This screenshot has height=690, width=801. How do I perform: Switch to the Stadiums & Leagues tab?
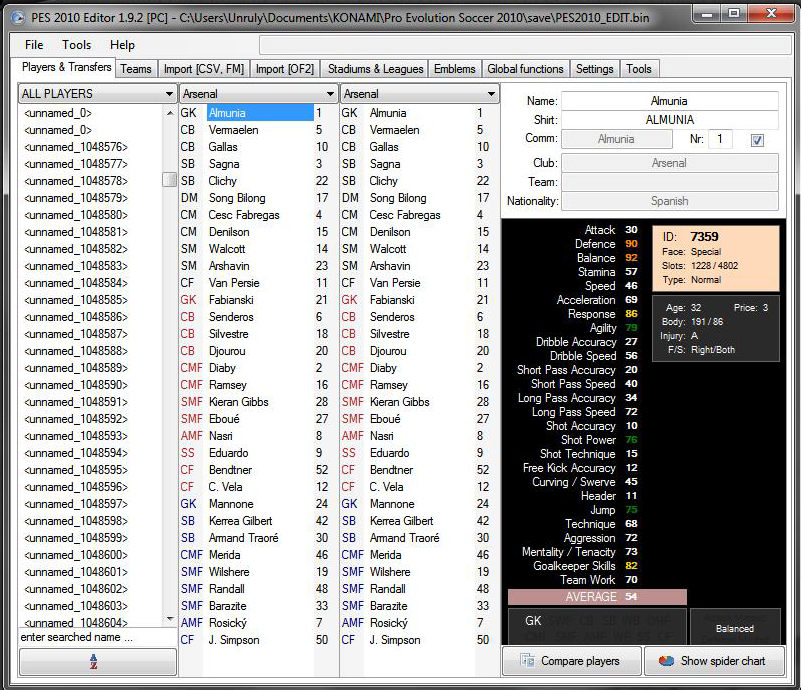click(375, 69)
